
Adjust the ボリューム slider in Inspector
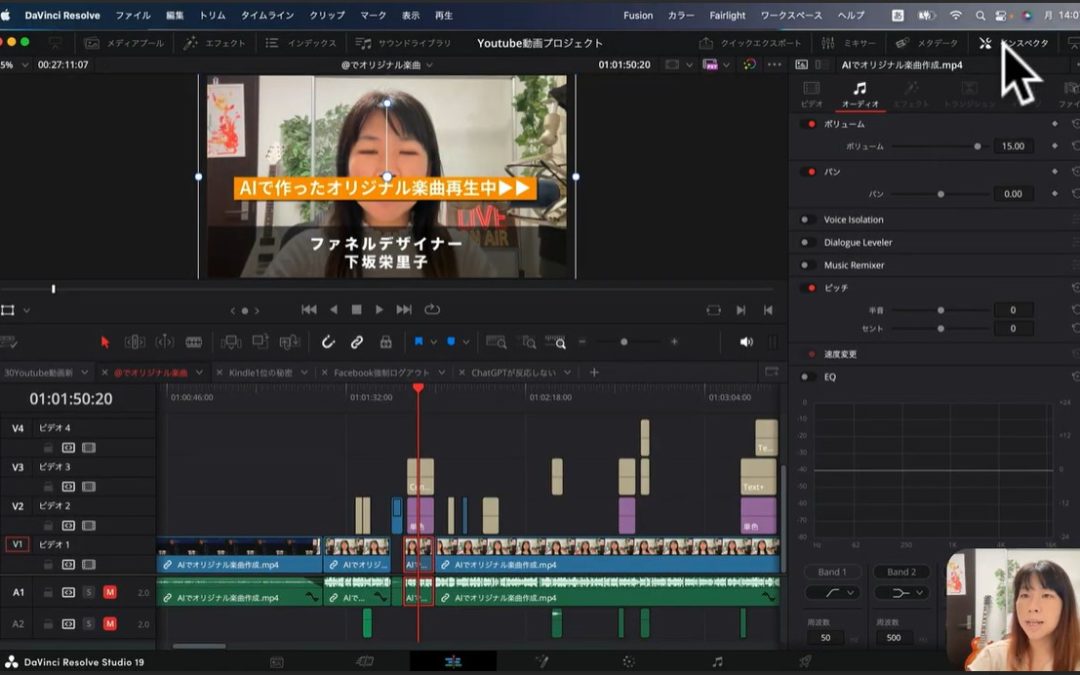coord(977,146)
